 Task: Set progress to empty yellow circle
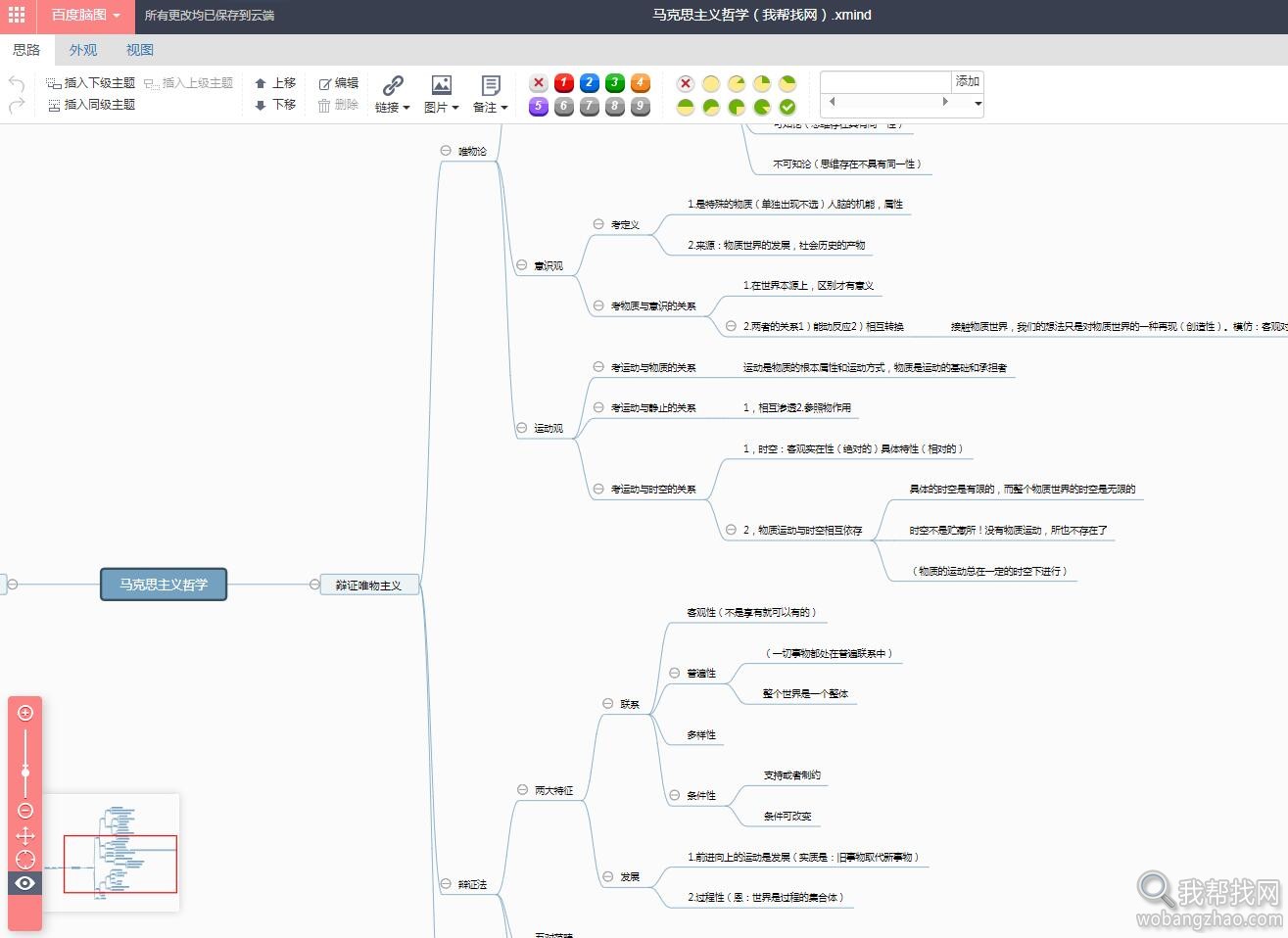[711, 83]
